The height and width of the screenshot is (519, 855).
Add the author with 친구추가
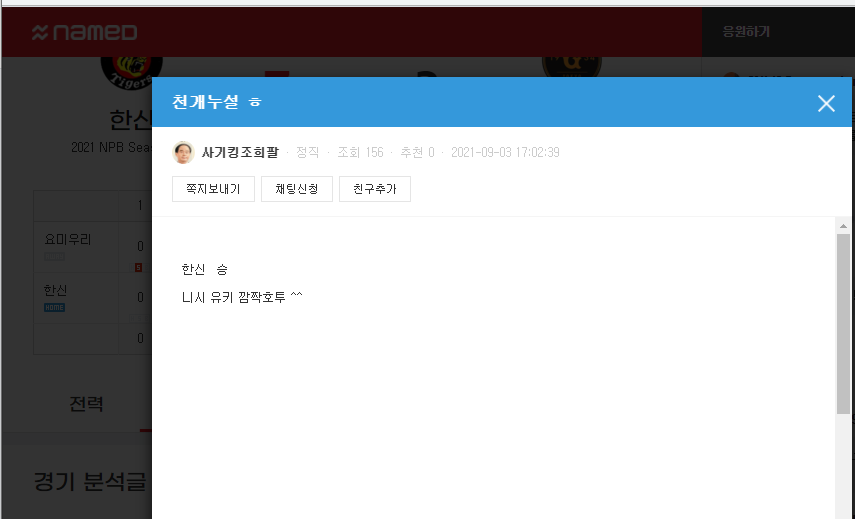click(x=375, y=189)
